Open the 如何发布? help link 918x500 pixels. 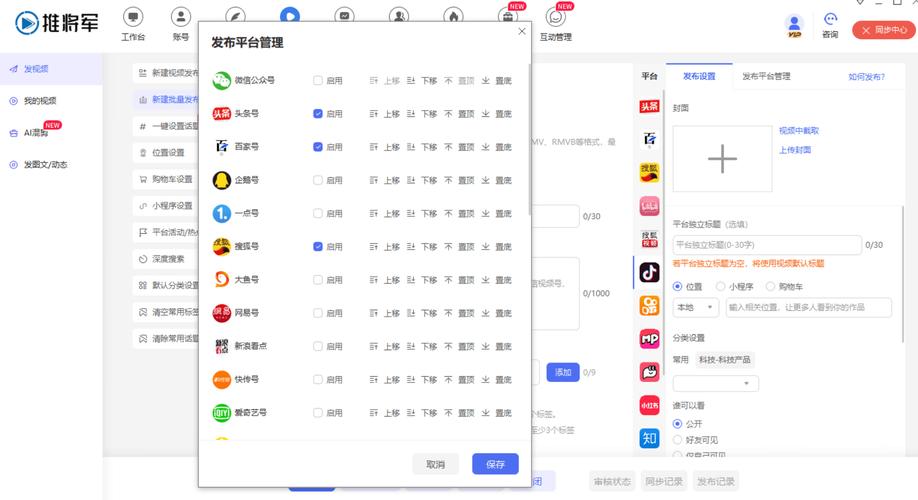(x=866, y=77)
